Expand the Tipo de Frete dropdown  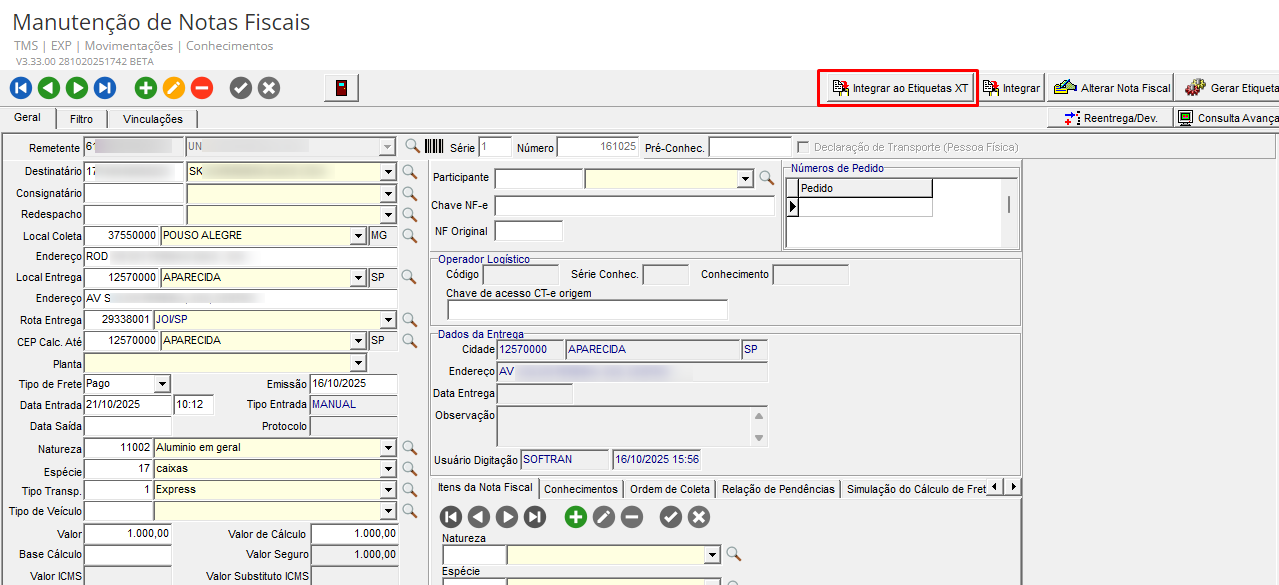point(162,384)
